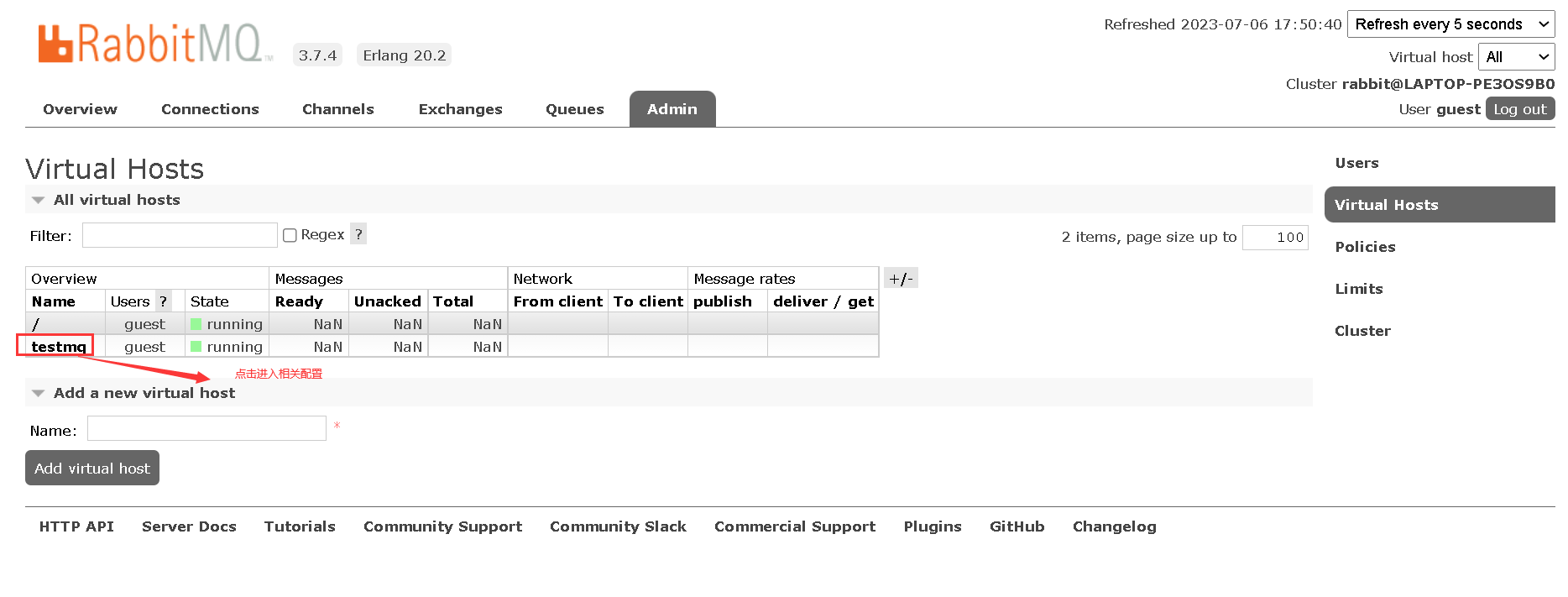This screenshot has height=597, width=1568.
Task: Go to the Overview tab
Action: coord(81,109)
